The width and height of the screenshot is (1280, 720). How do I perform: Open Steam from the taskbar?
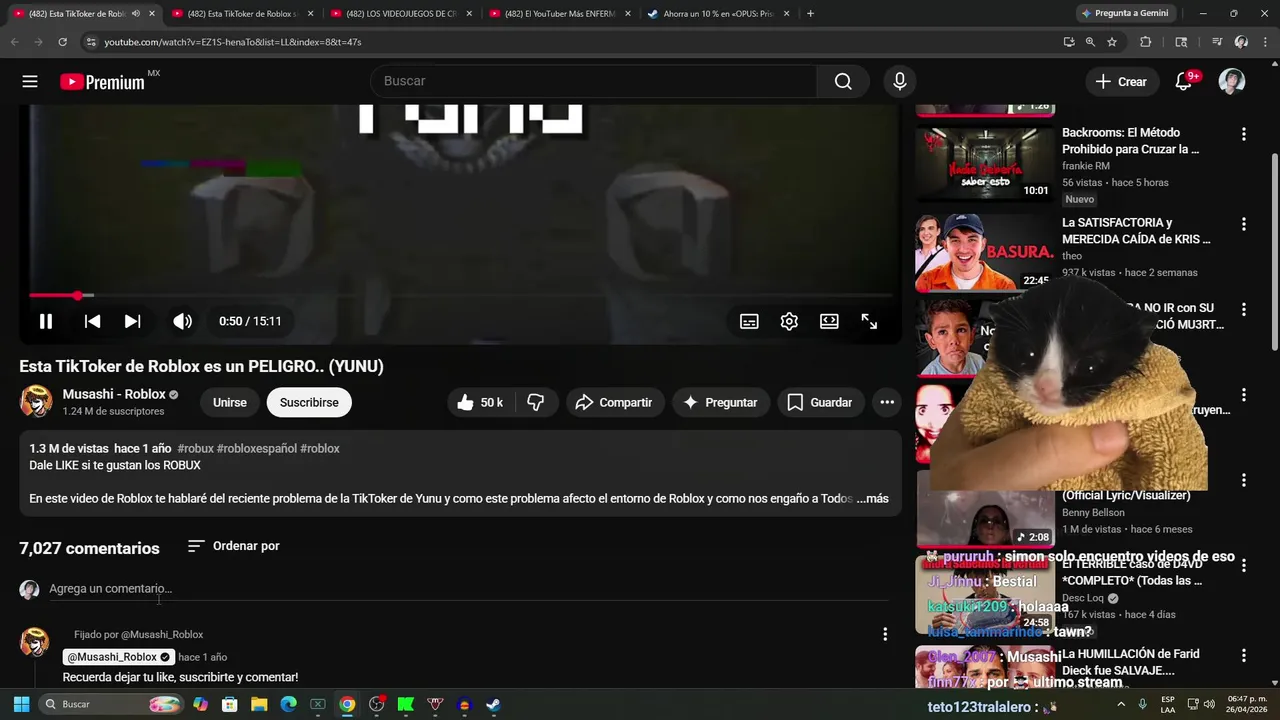pyautogui.click(x=493, y=704)
